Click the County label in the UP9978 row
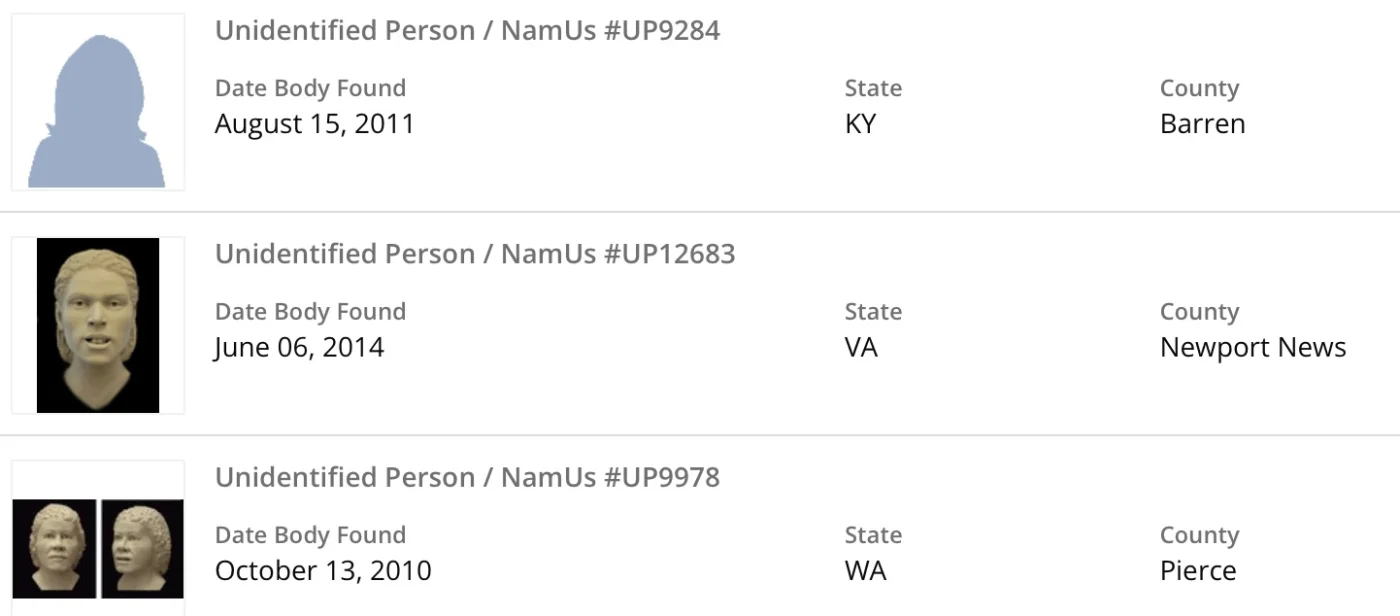The image size is (1400, 616). 1199,535
